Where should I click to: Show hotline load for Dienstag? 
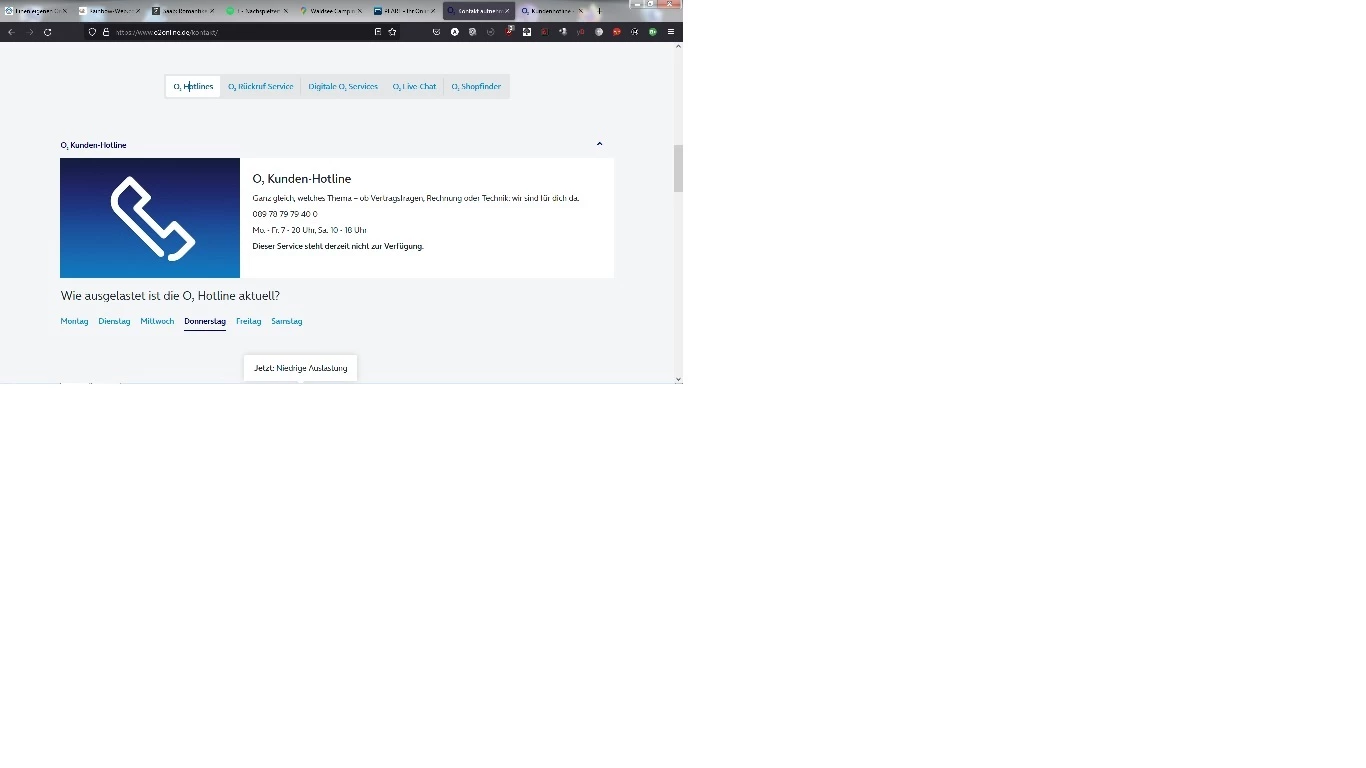click(x=114, y=321)
